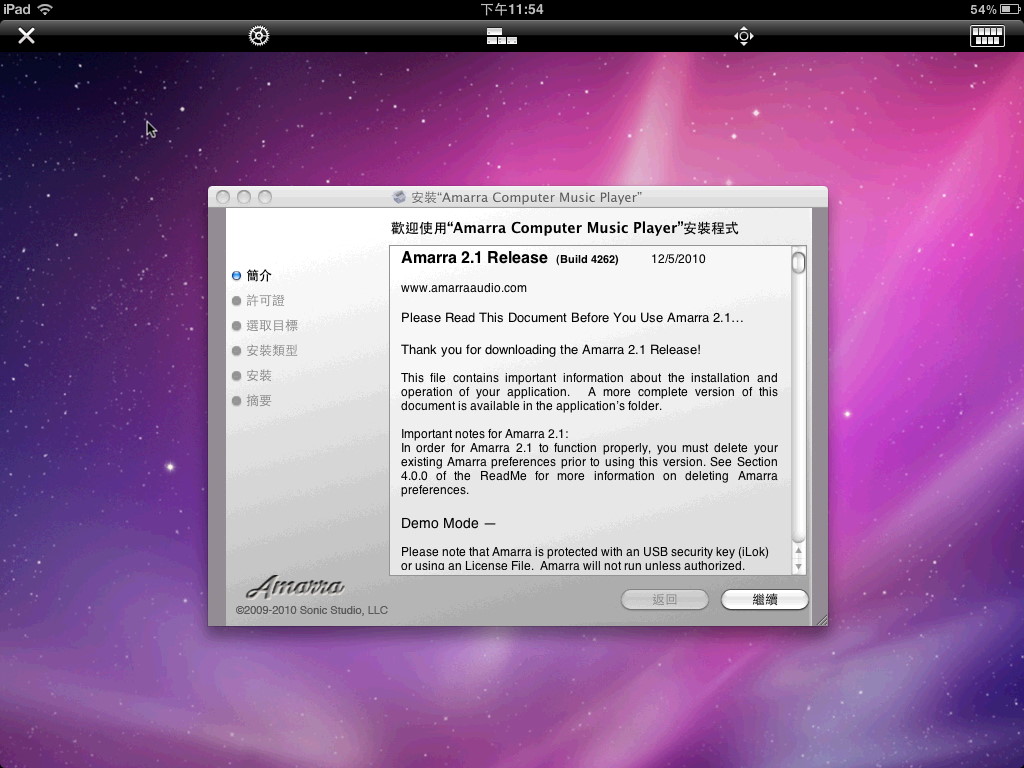The width and height of the screenshot is (1024, 768).
Task: Click the installer welcome title text
Action: [564, 228]
